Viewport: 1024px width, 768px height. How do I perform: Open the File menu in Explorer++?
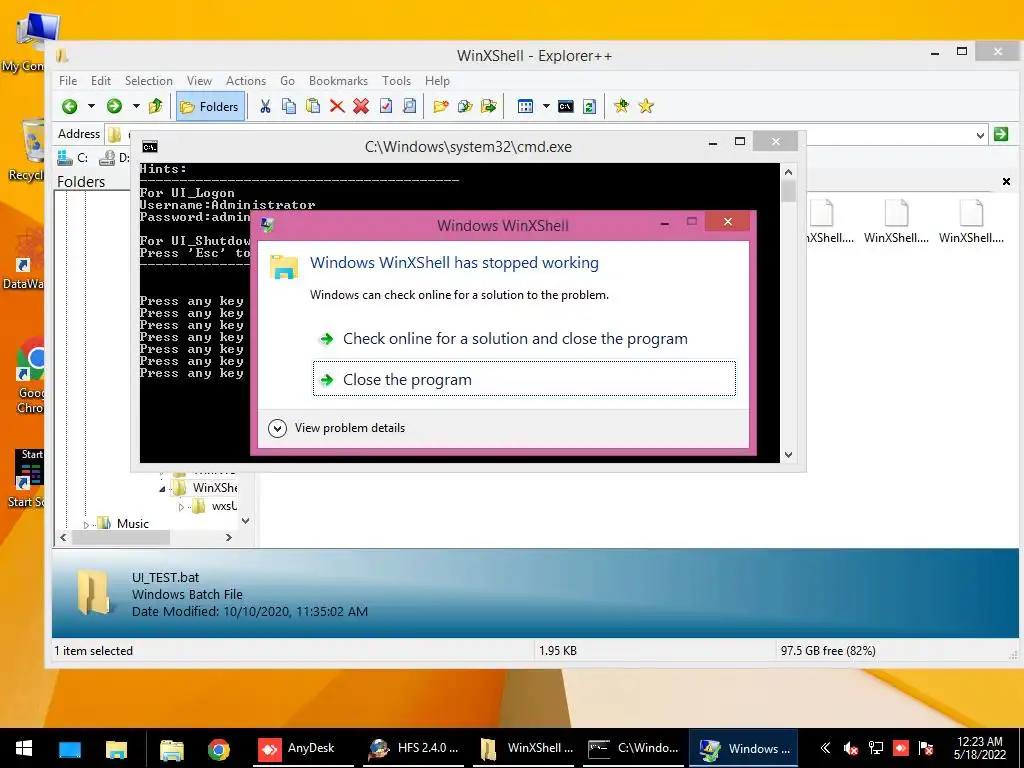(68, 81)
